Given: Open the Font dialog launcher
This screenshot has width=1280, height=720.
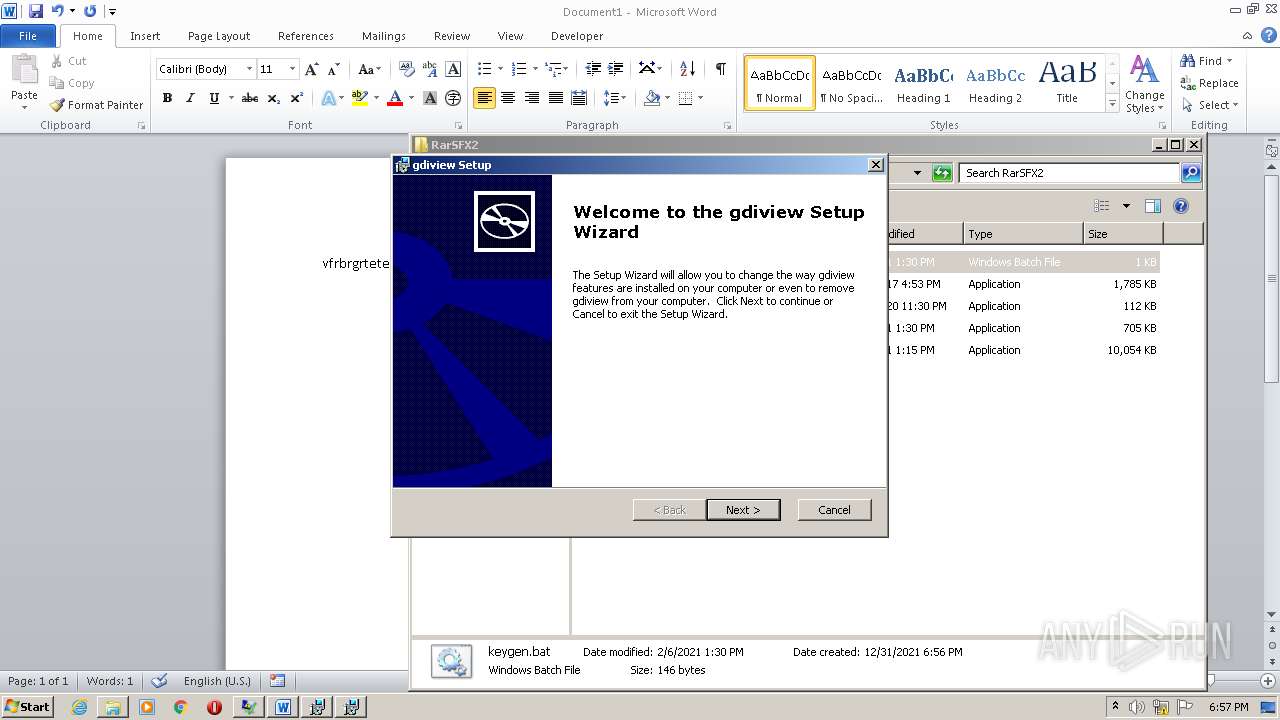Looking at the screenshot, I should (459, 126).
